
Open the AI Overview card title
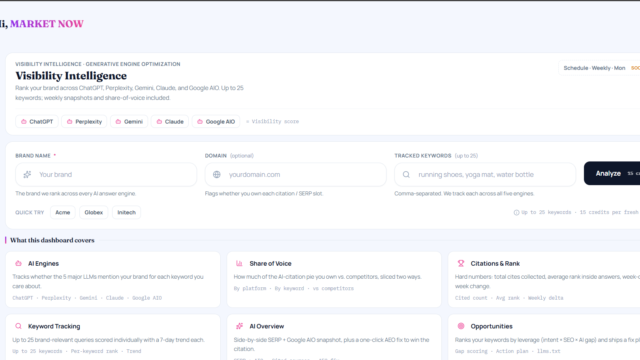click(x=267, y=327)
